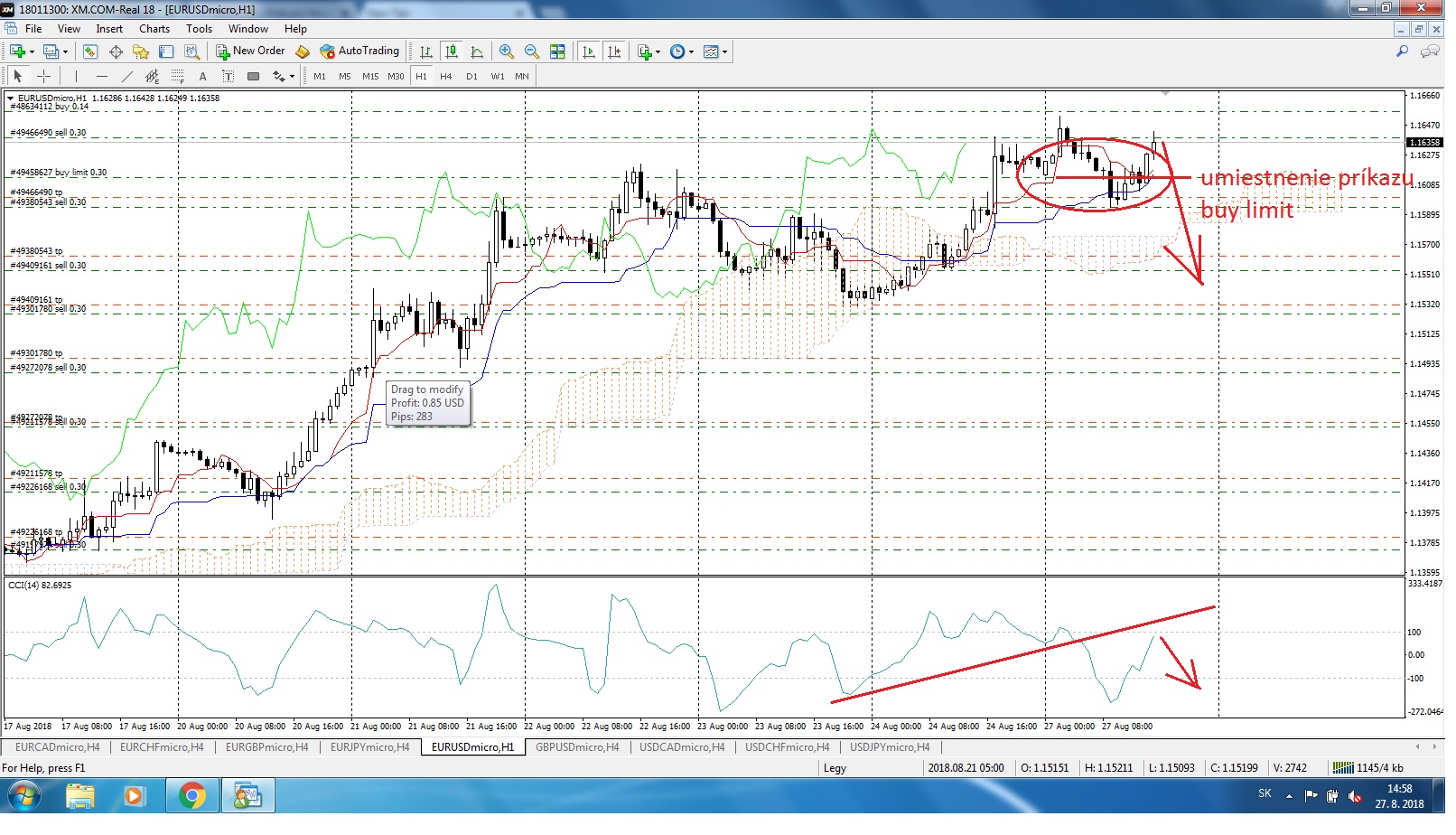
Task: Open MetaEditor yellow book icon
Action: point(303,52)
